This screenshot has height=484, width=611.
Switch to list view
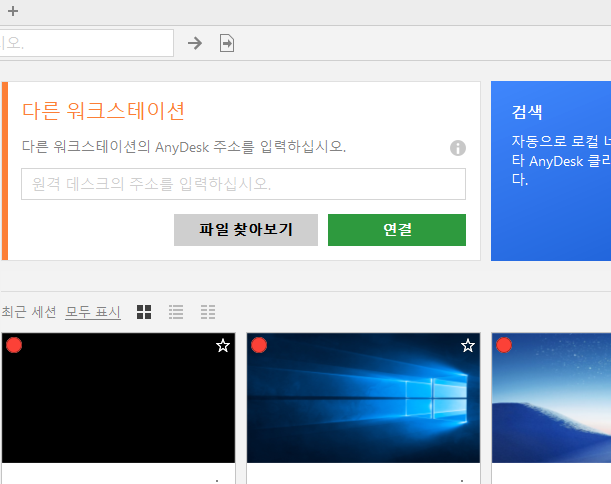click(x=176, y=312)
